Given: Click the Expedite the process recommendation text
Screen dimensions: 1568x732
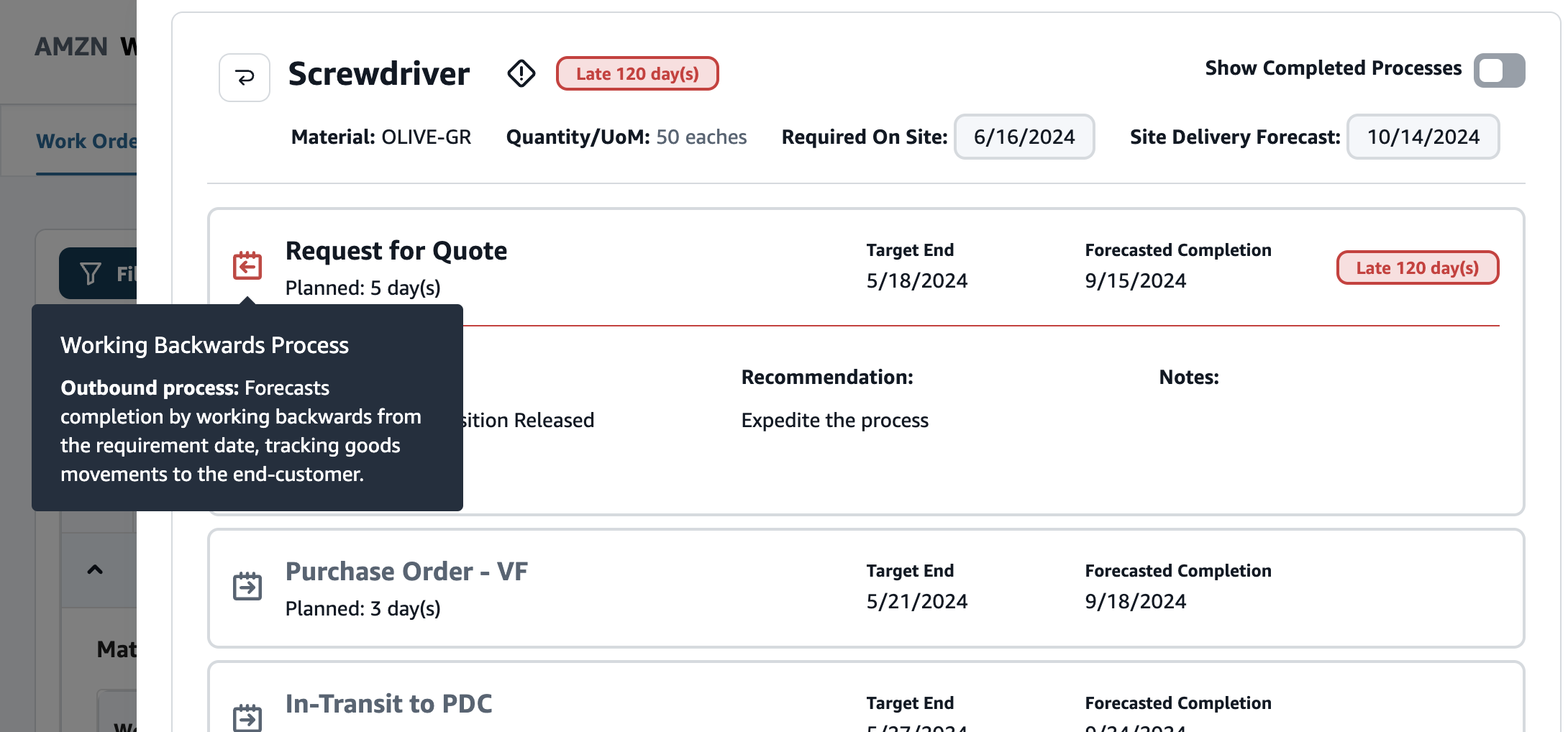Looking at the screenshot, I should [x=834, y=421].
